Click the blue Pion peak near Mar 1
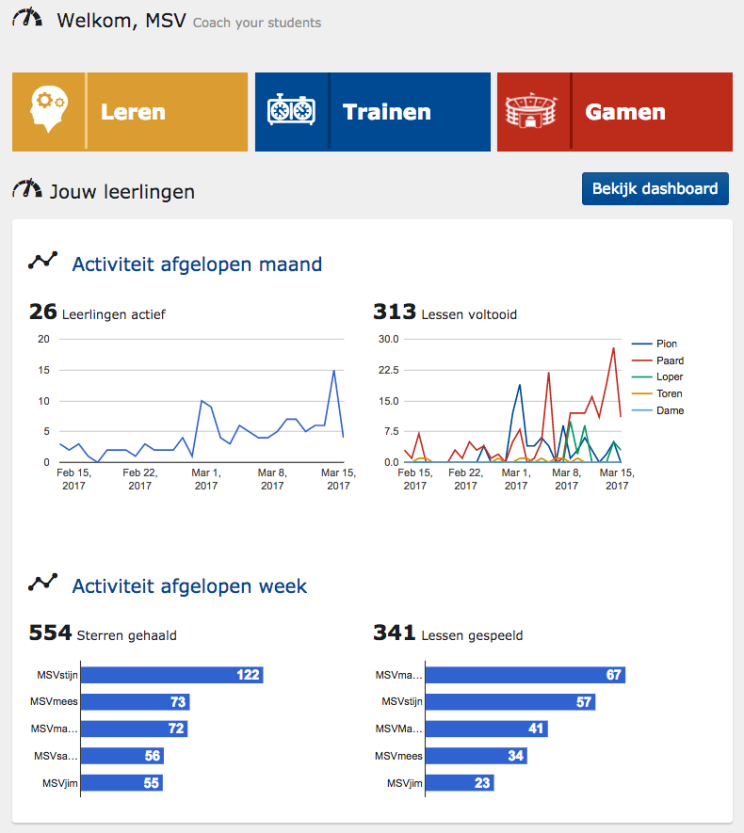744x833 pixels. click(519, 385)
